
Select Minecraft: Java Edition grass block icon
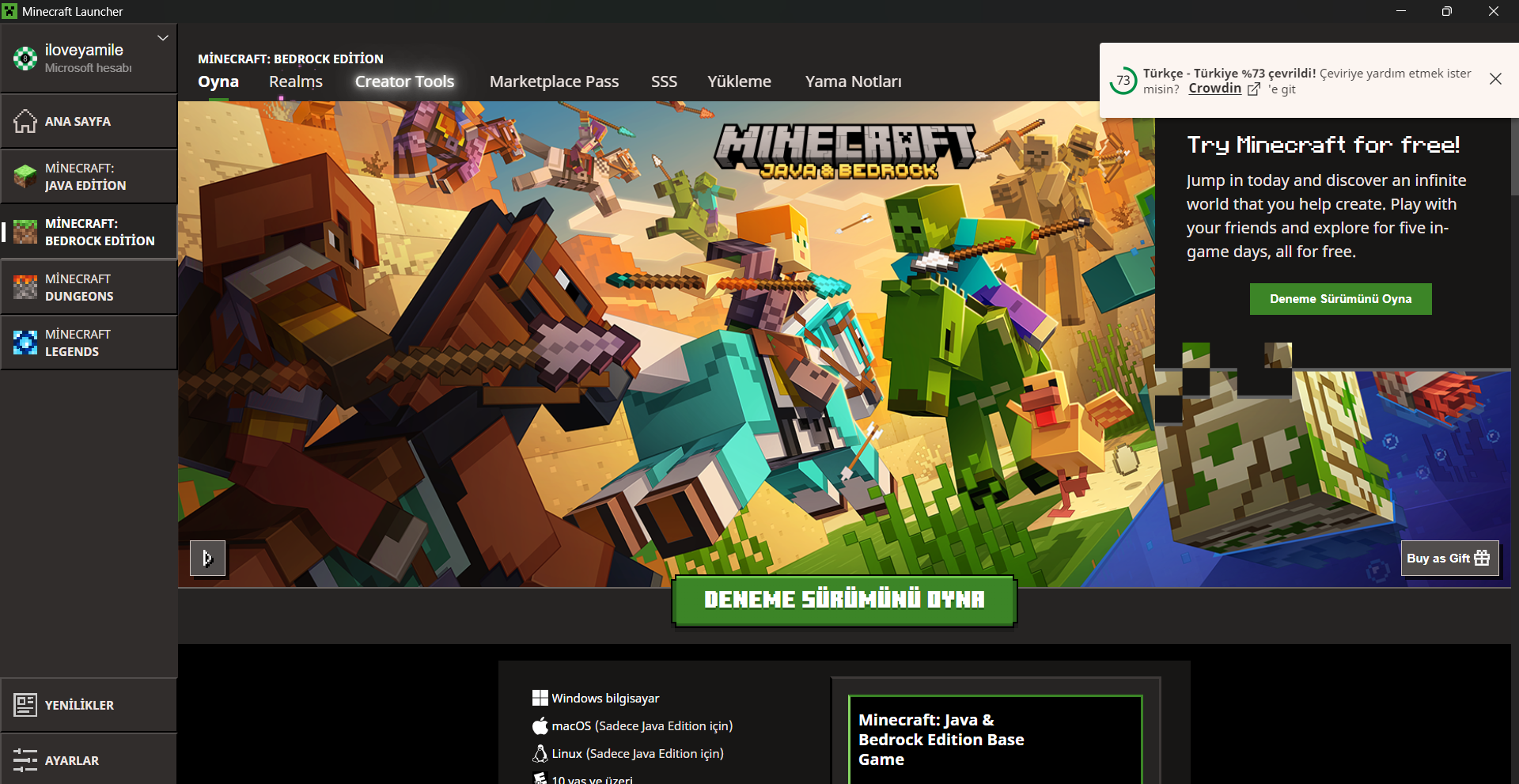(x=25, y=176)
